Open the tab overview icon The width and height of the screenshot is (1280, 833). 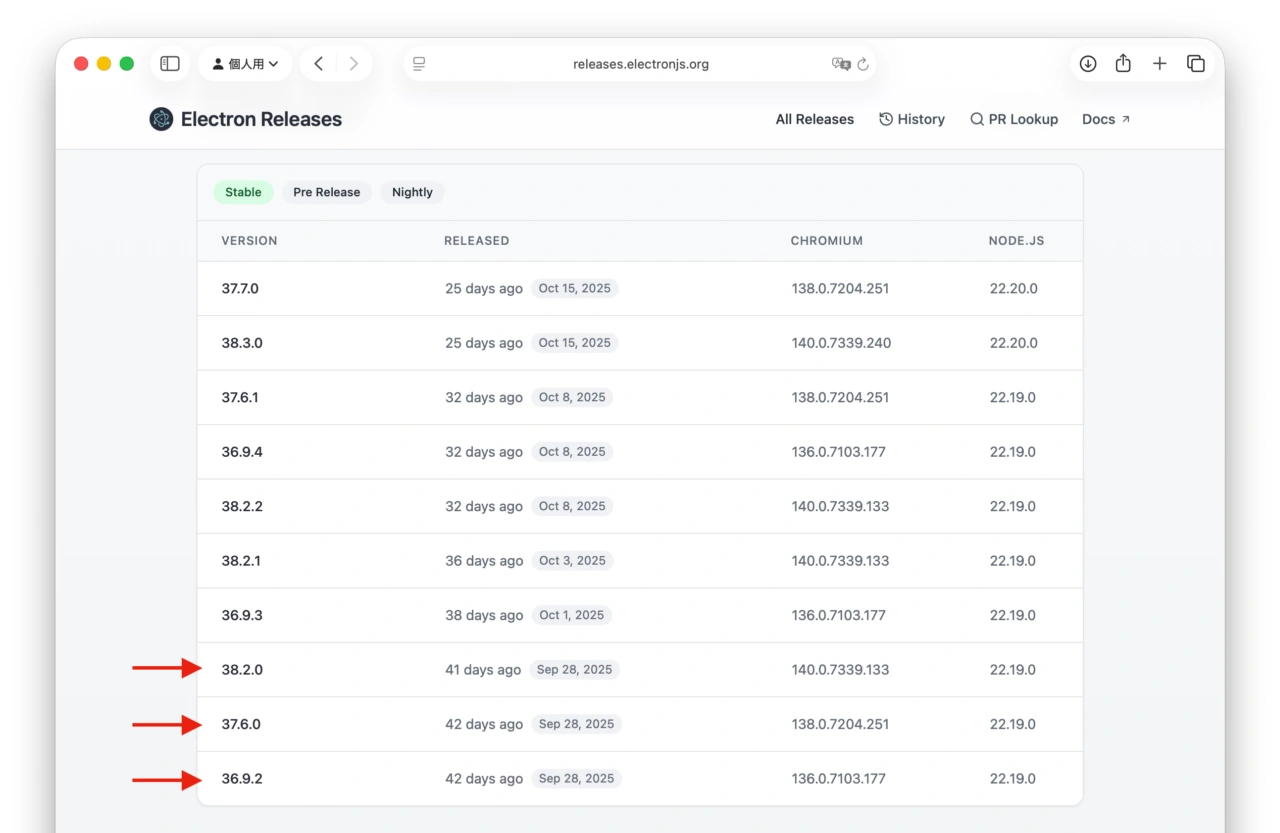(x=1196, y=63)
